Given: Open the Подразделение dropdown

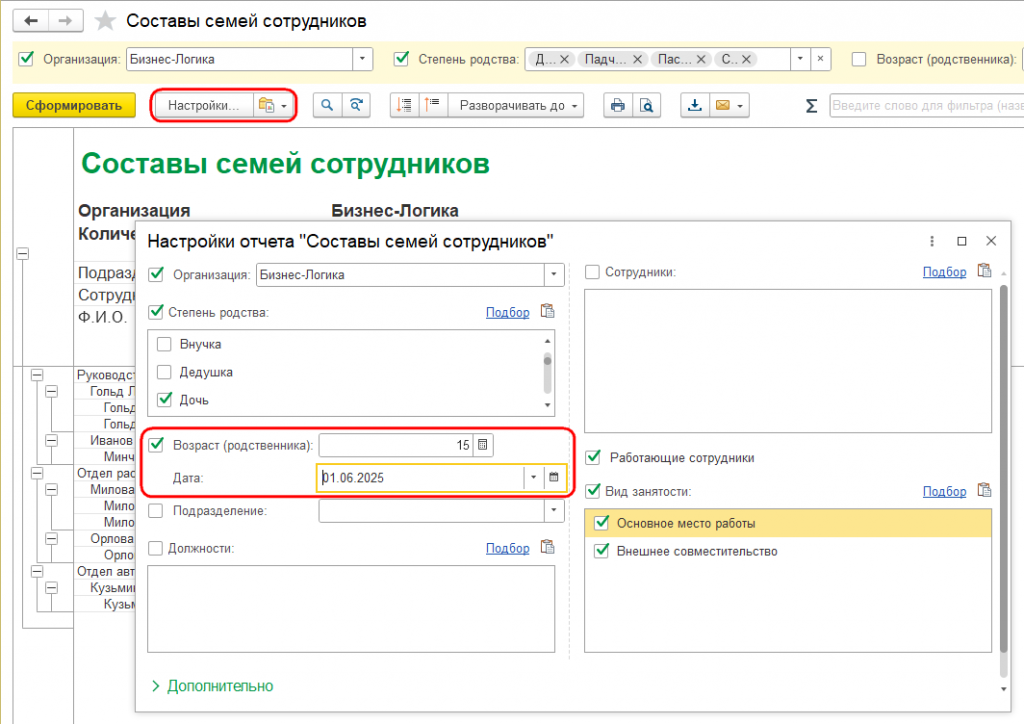Looking at the screenshot, I should pyautogui.click(x=554, y=511).
